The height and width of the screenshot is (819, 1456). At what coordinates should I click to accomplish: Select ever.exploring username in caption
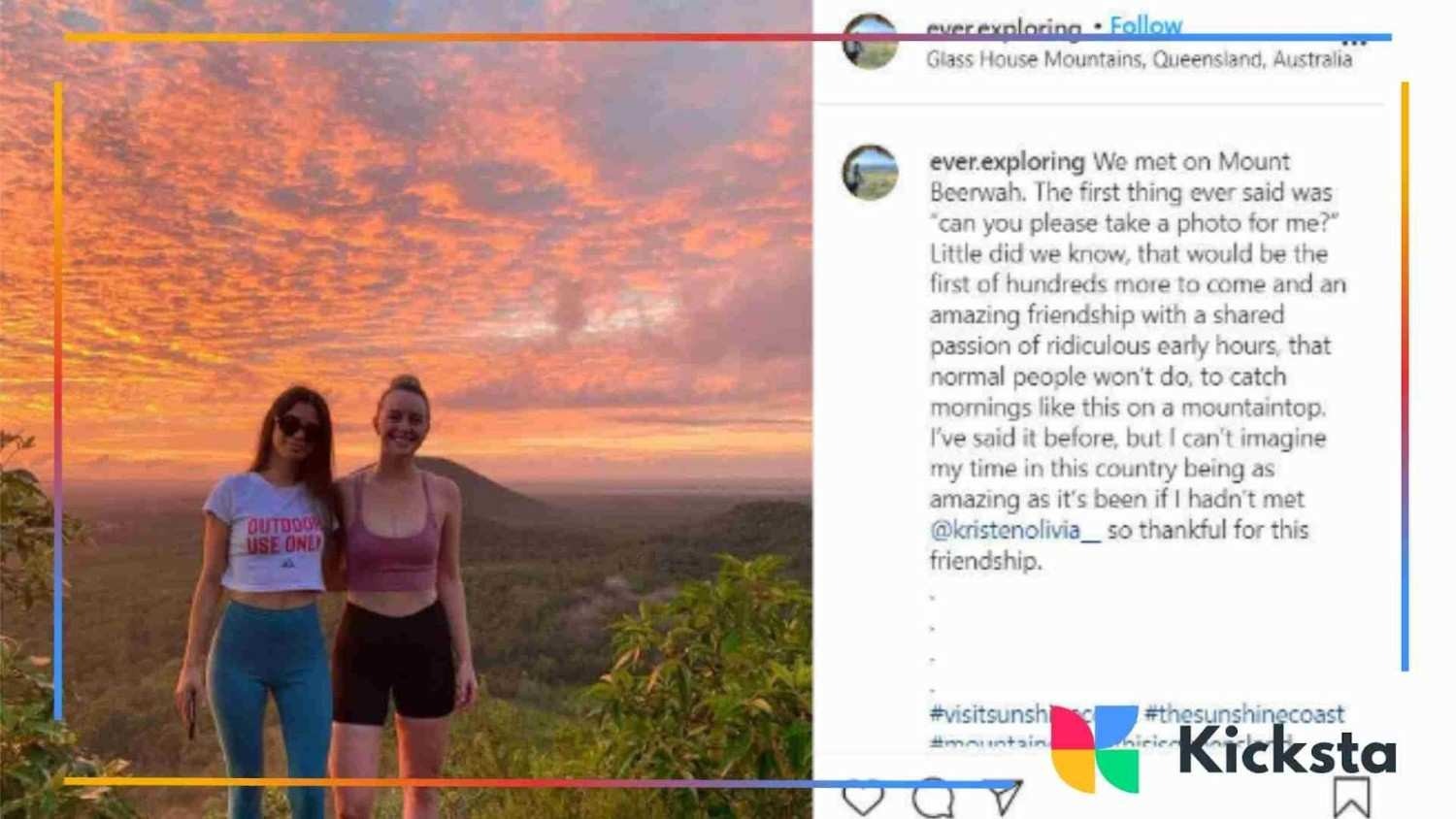coord(1007,161)
